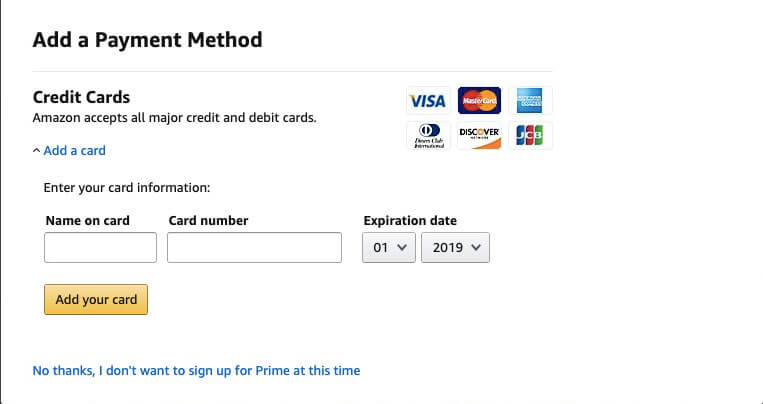Click the Credit Cards section heading
Screen dimensions: 763x404
[81, 97]
